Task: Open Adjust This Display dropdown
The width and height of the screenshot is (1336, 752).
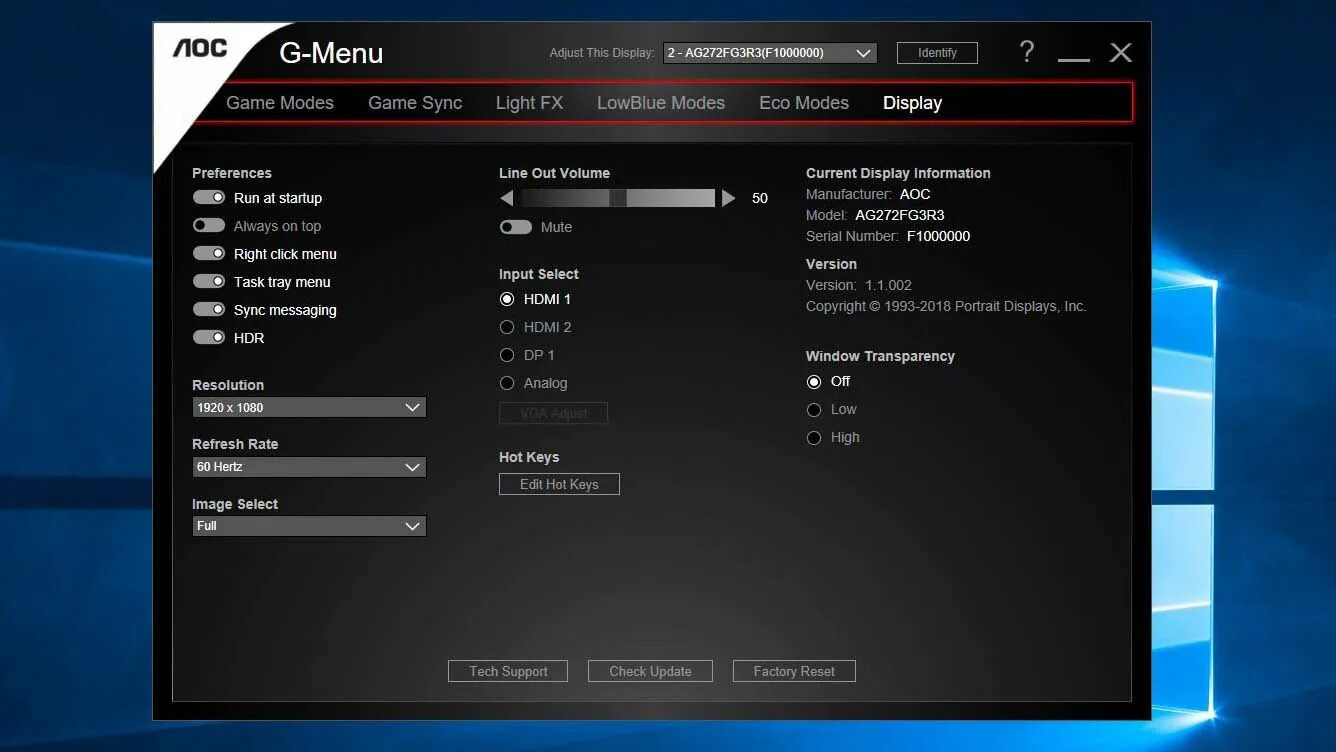Action: [770, 53]
